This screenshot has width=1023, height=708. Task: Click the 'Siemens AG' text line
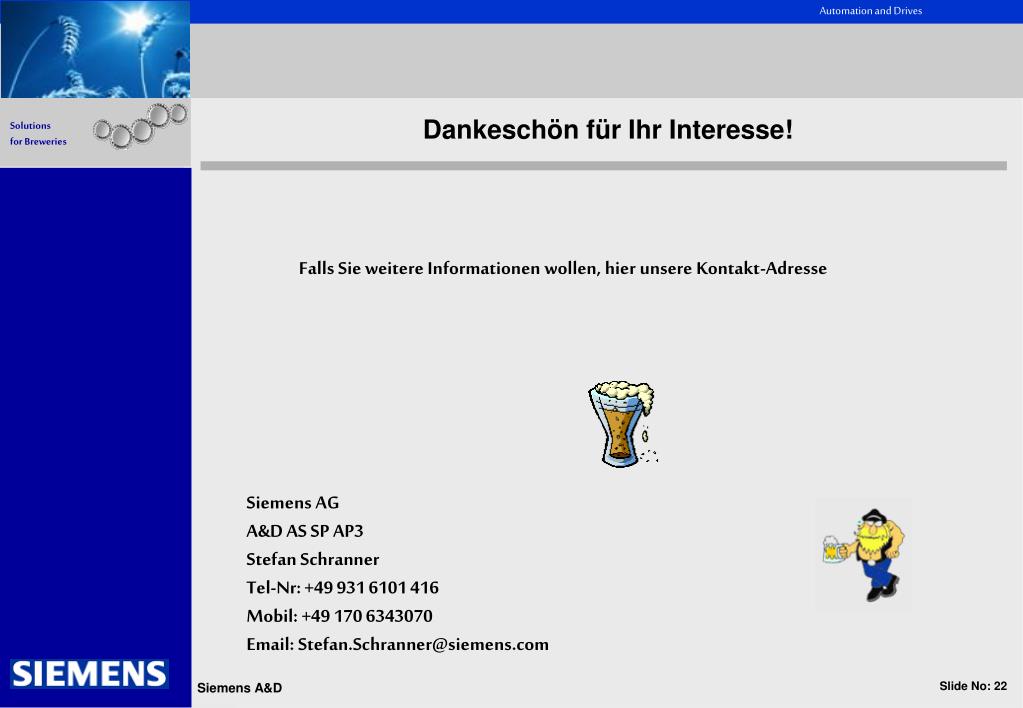tap(292, 503)
